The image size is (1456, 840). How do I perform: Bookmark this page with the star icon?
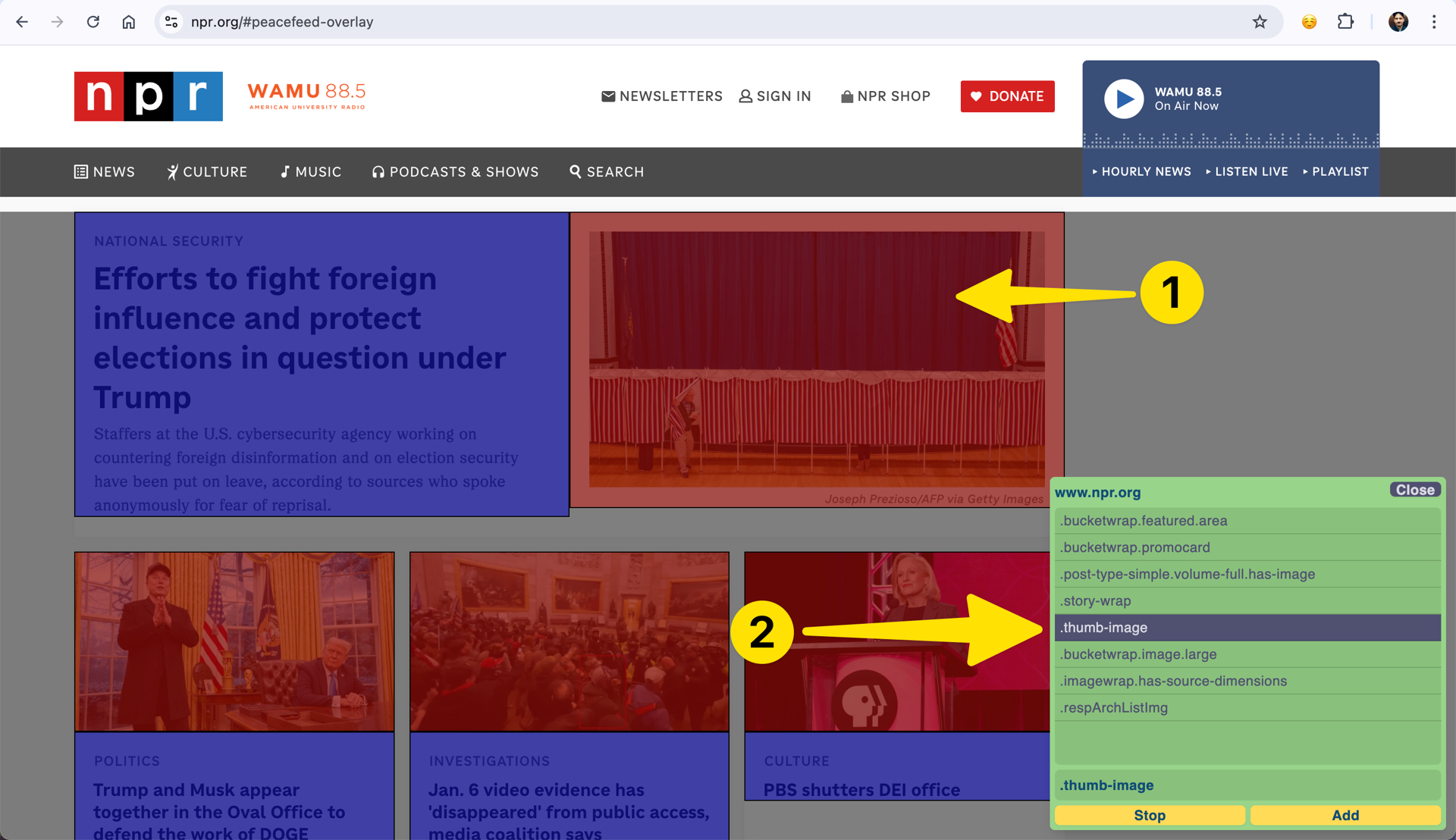pos(1260,22)
